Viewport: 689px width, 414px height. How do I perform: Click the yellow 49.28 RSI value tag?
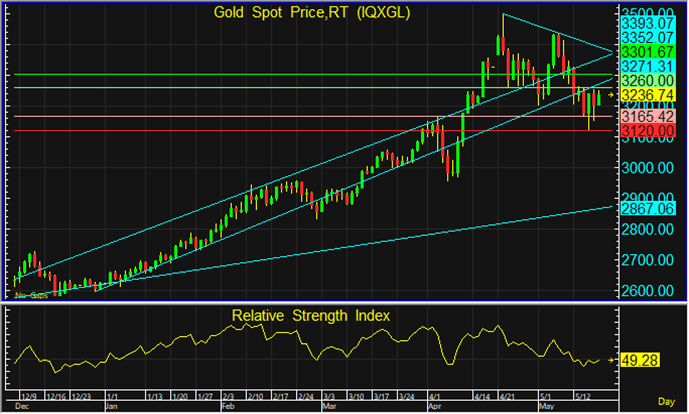[x=638, y=359]
